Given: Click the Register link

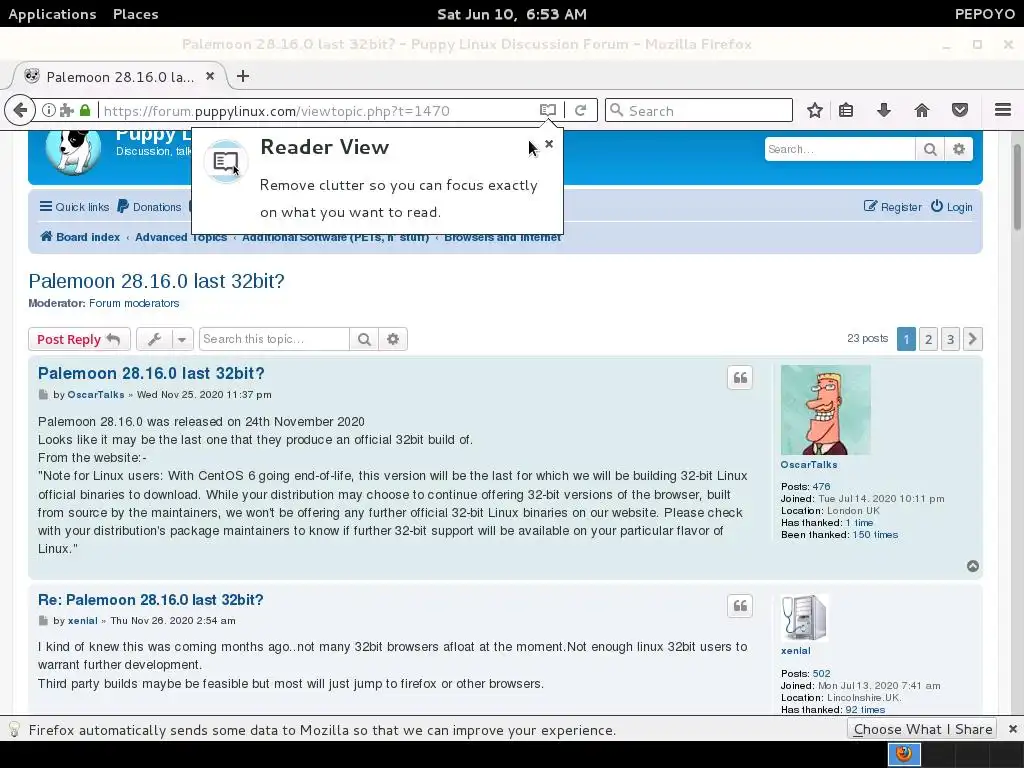Looking at the screenshot, I should click(893, 207).
